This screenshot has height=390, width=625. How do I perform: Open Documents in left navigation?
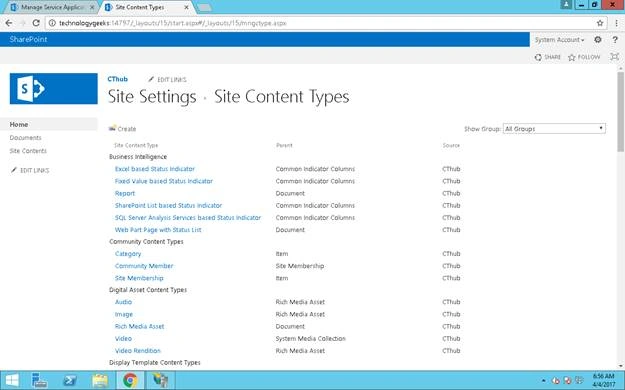[x=26, y=138]
